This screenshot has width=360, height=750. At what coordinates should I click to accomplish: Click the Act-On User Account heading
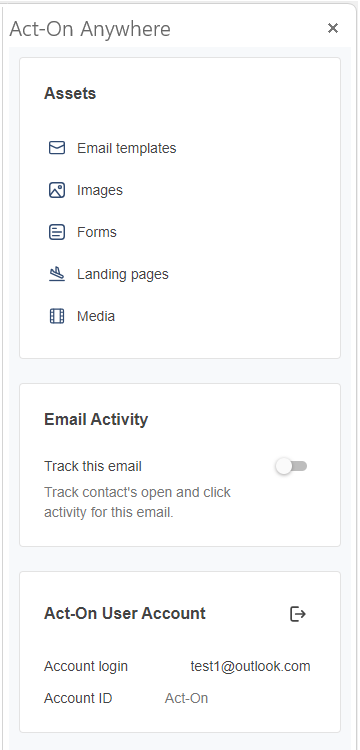pos(125,613)
